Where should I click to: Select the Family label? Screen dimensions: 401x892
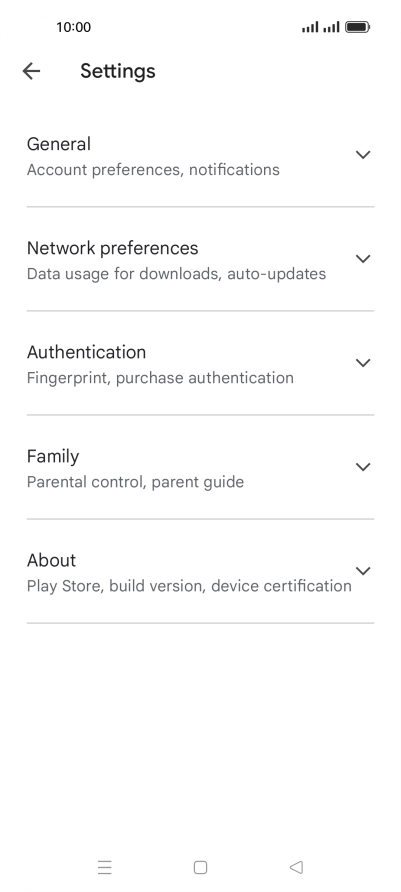click(x=53, y=456)
